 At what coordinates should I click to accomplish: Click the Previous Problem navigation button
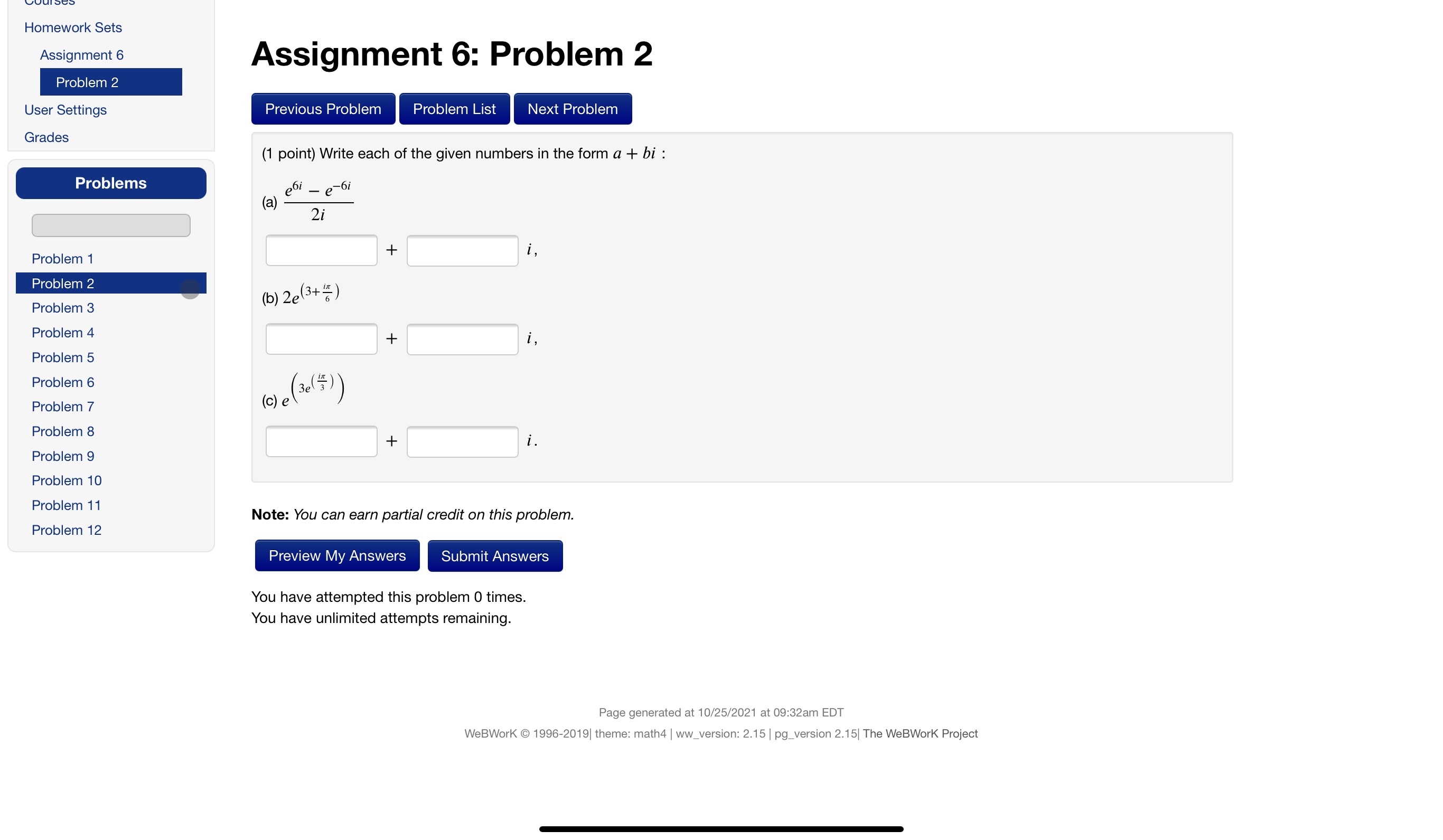[323, 108]
